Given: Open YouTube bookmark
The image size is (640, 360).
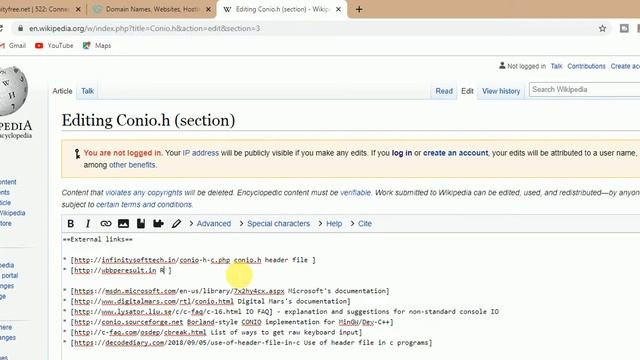Looking at the screenshot, I should [54, 46].
